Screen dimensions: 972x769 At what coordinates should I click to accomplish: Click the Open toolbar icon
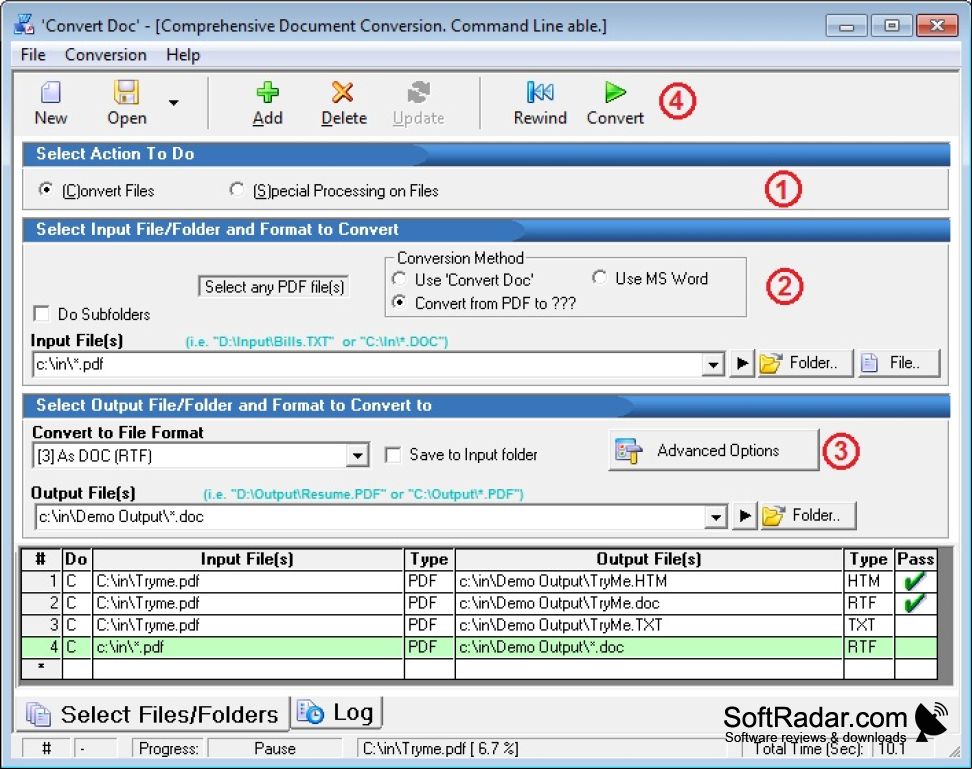[x=126, y=92]
